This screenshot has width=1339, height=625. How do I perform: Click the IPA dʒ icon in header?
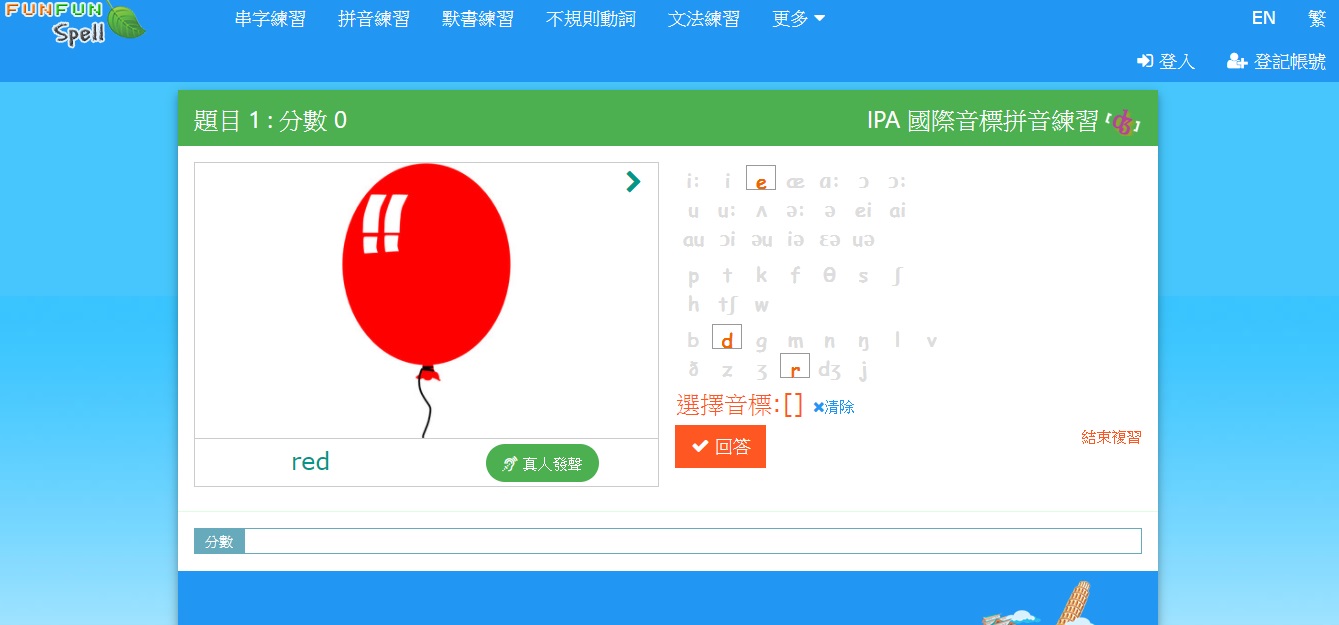[1123, 122]
